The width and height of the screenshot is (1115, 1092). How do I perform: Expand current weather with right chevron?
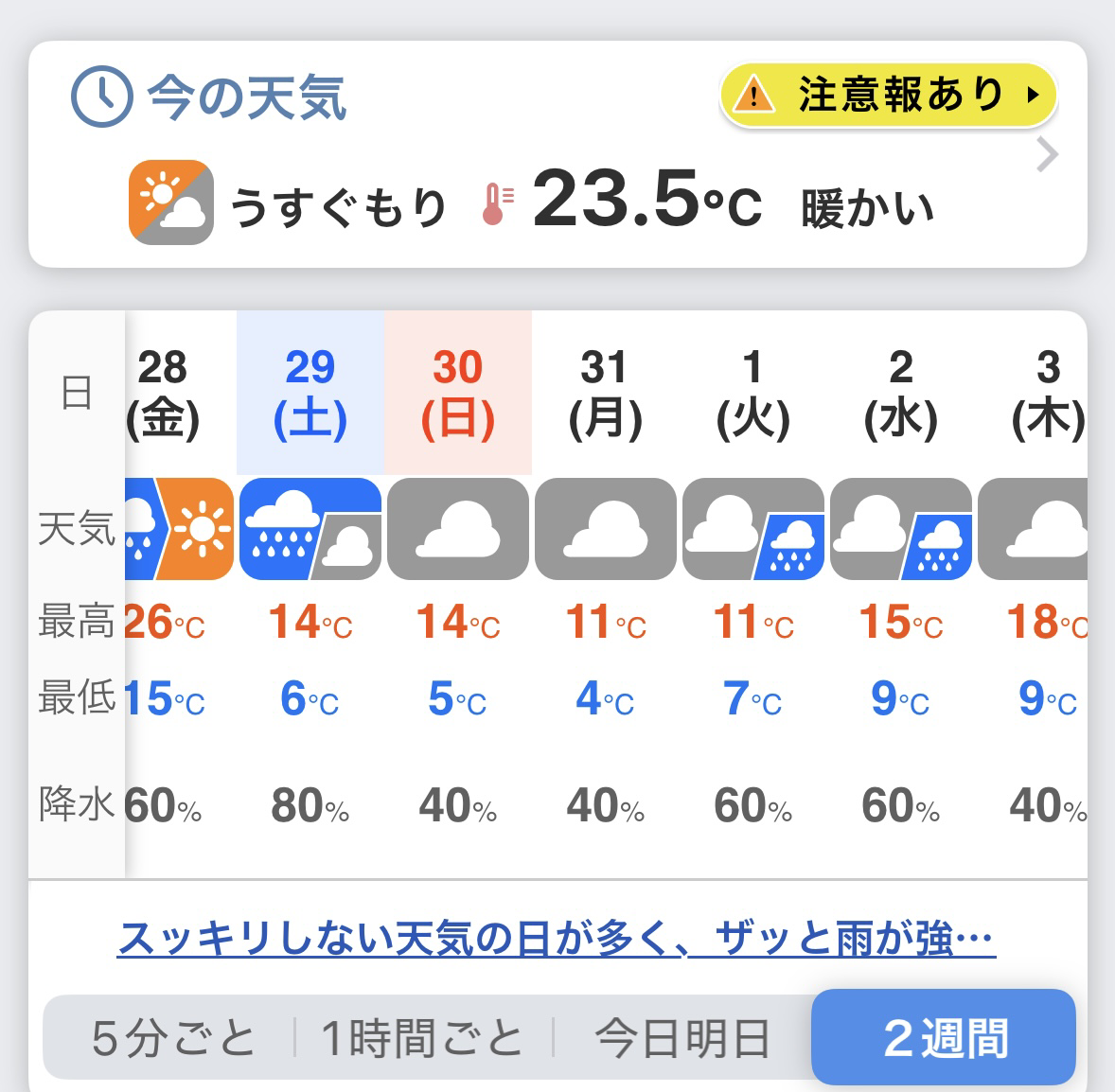tap(1047, 154)
